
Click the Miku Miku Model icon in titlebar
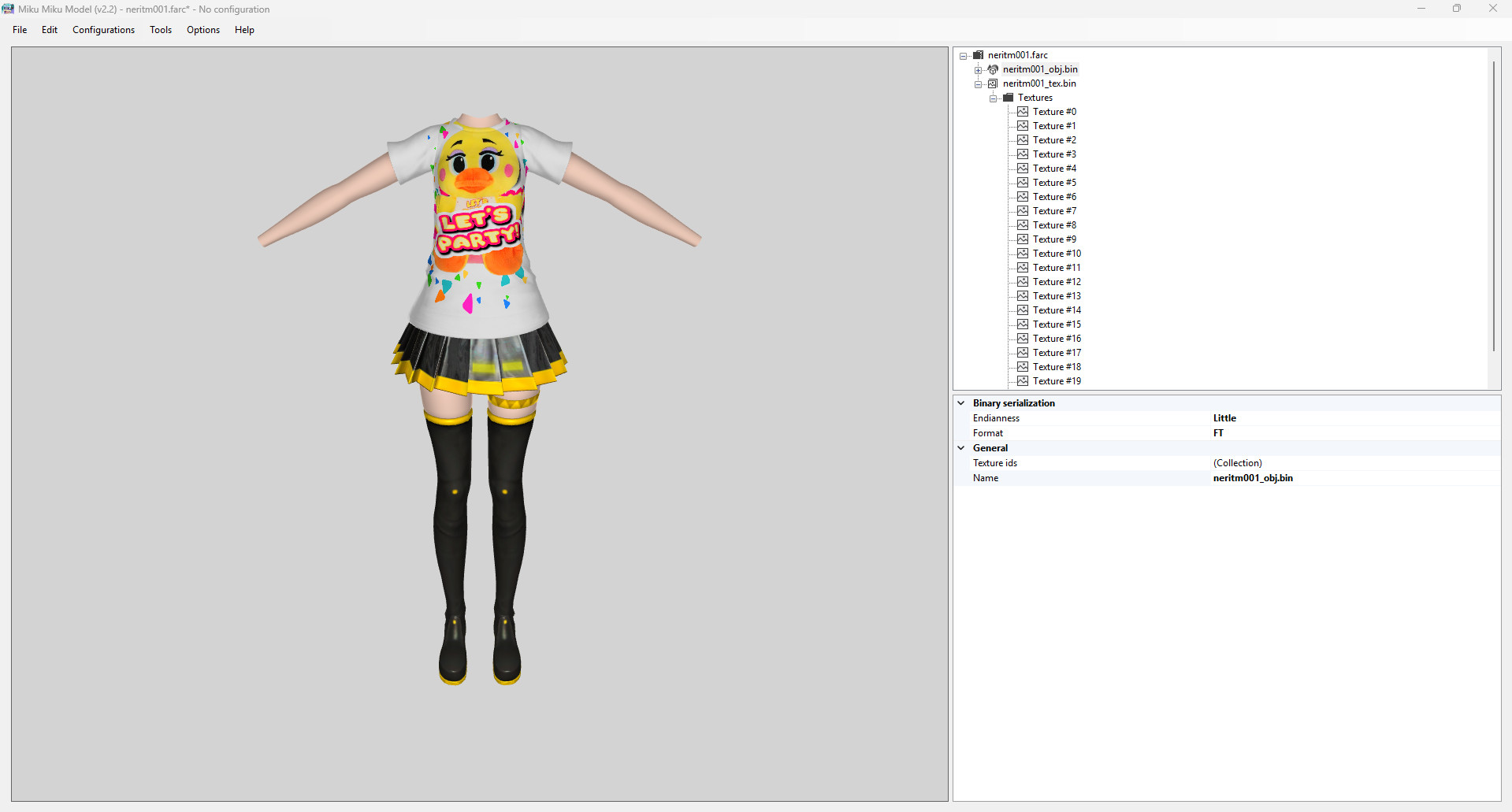pyautogui.click(x=7, y=9)
